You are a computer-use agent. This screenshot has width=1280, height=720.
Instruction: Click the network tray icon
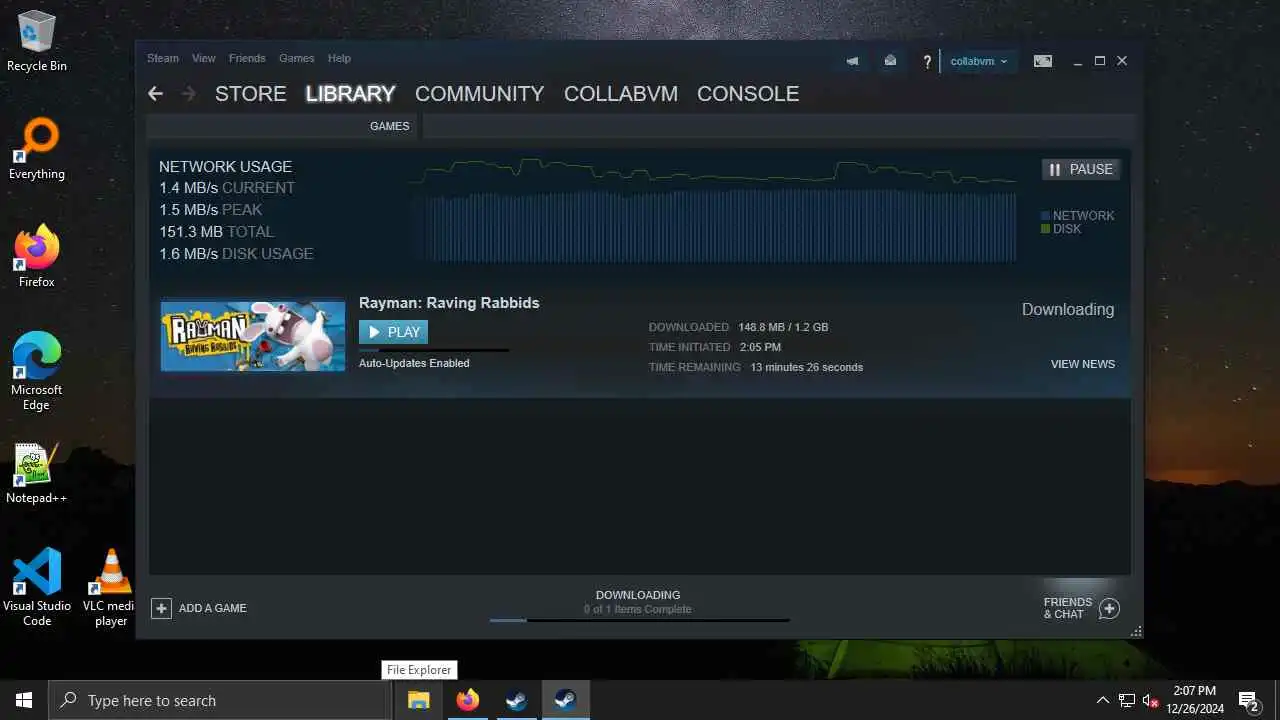point(1127,700)
